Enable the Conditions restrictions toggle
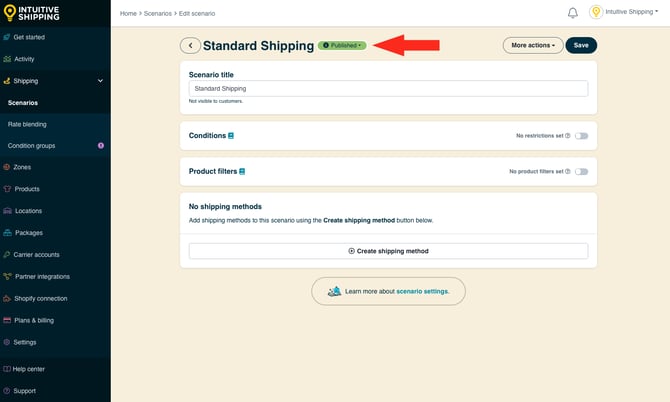The height and width of the screenshot is (402, 670). [581, 135]
